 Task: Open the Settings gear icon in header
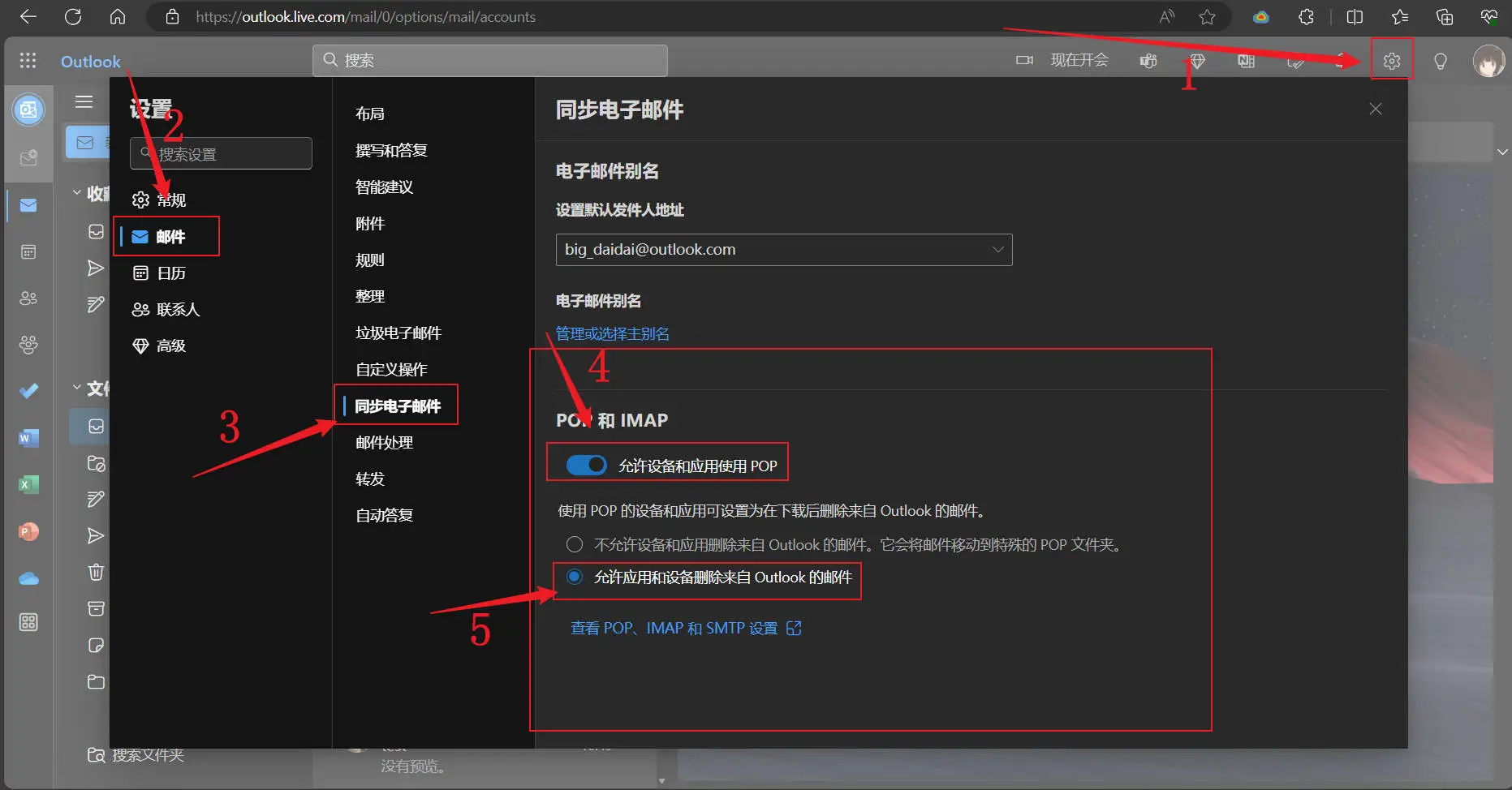(x=1391, y=61)
